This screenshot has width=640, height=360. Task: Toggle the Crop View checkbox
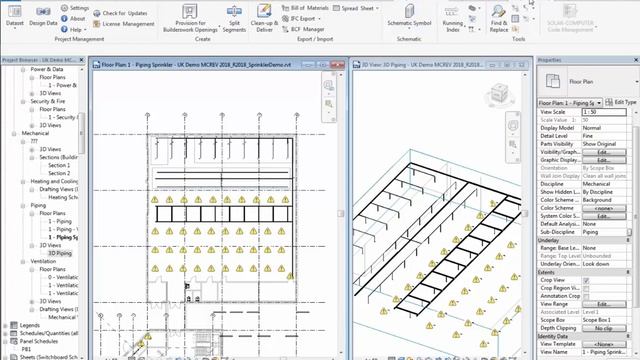click(x=586, y=280)
